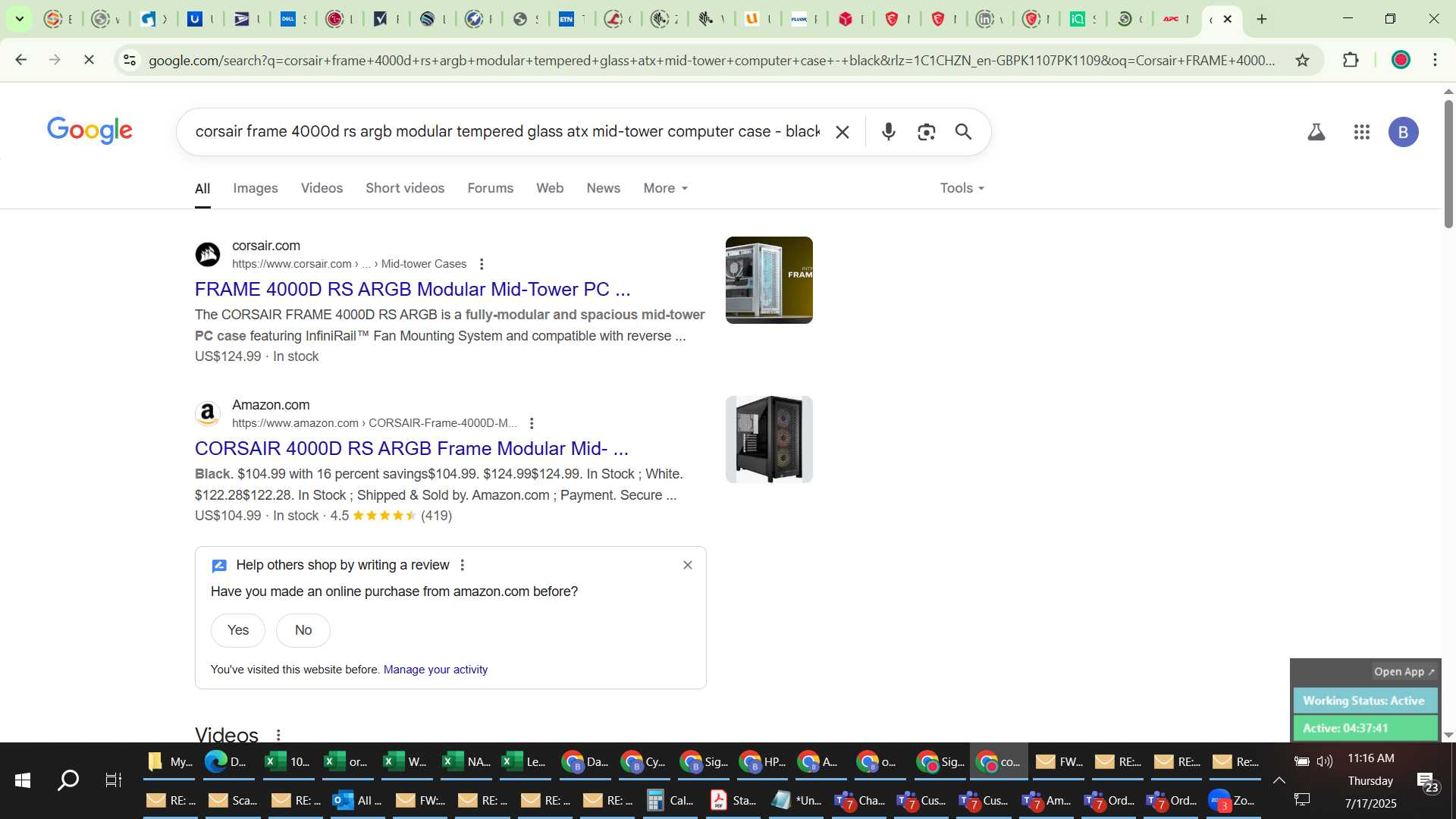Submit search with the magnifier icon

pyautogui.click(x=963, y=132)
